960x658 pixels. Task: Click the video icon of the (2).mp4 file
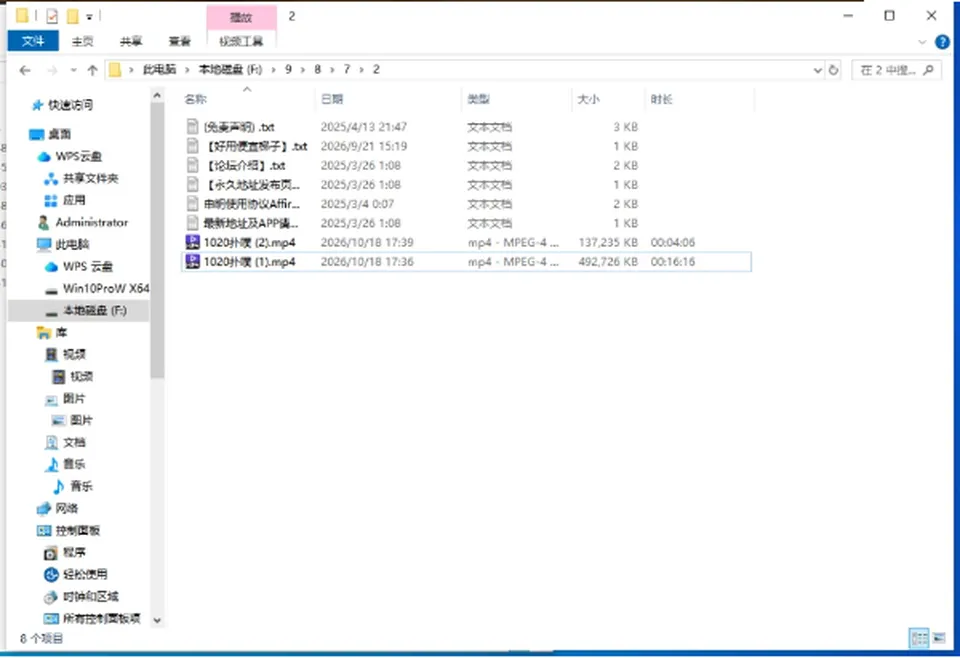193,242
